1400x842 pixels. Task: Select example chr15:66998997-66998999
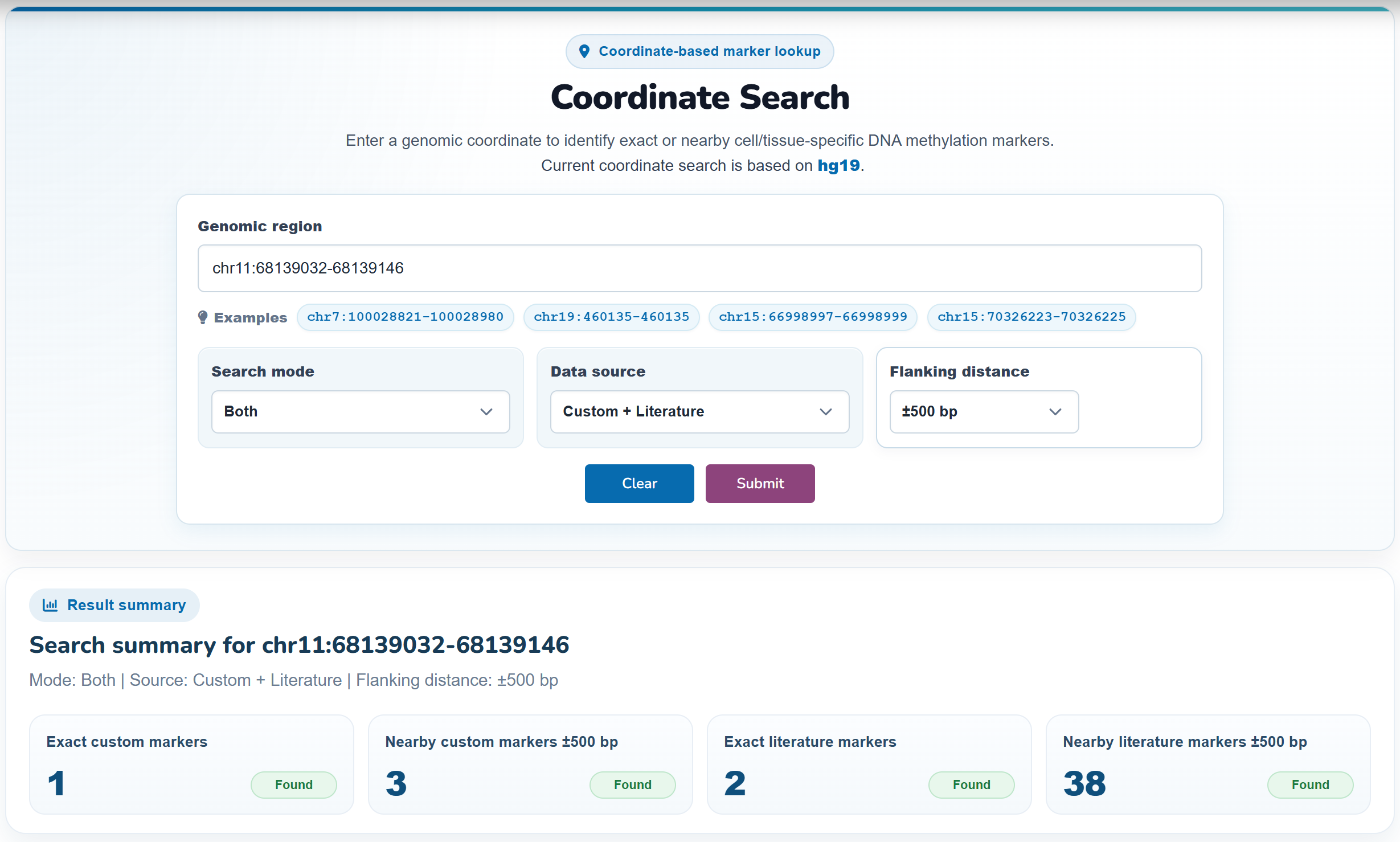point(813,317)
